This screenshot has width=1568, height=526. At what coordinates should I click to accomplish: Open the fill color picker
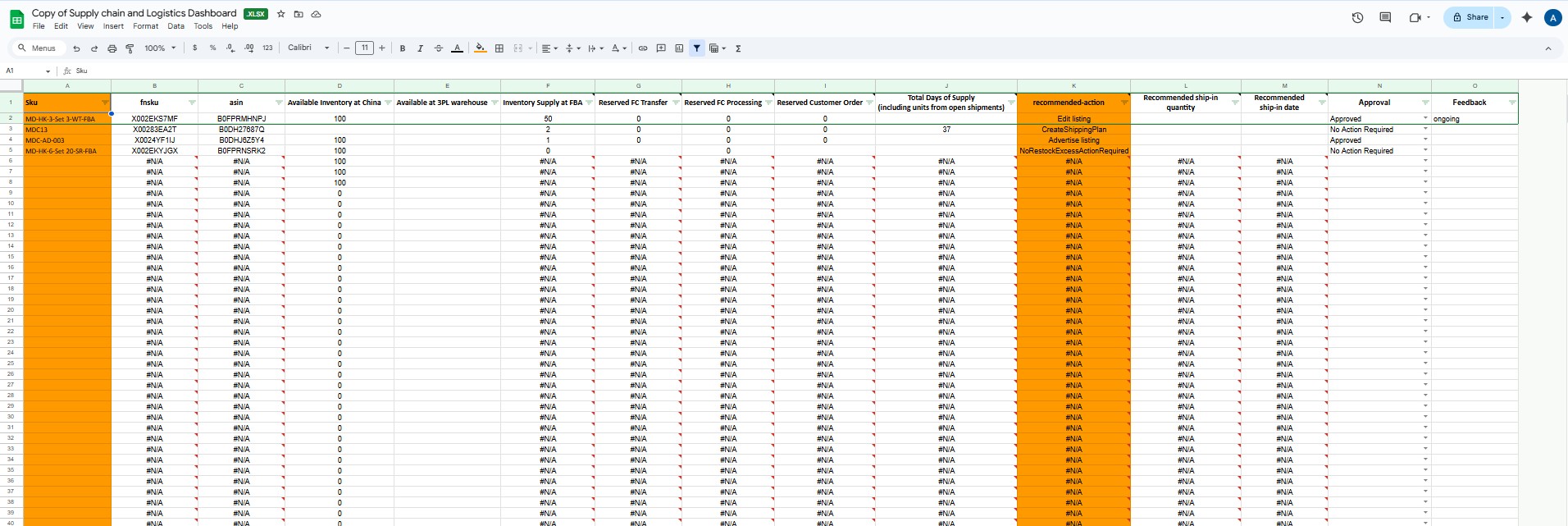(x=480, y=48)
